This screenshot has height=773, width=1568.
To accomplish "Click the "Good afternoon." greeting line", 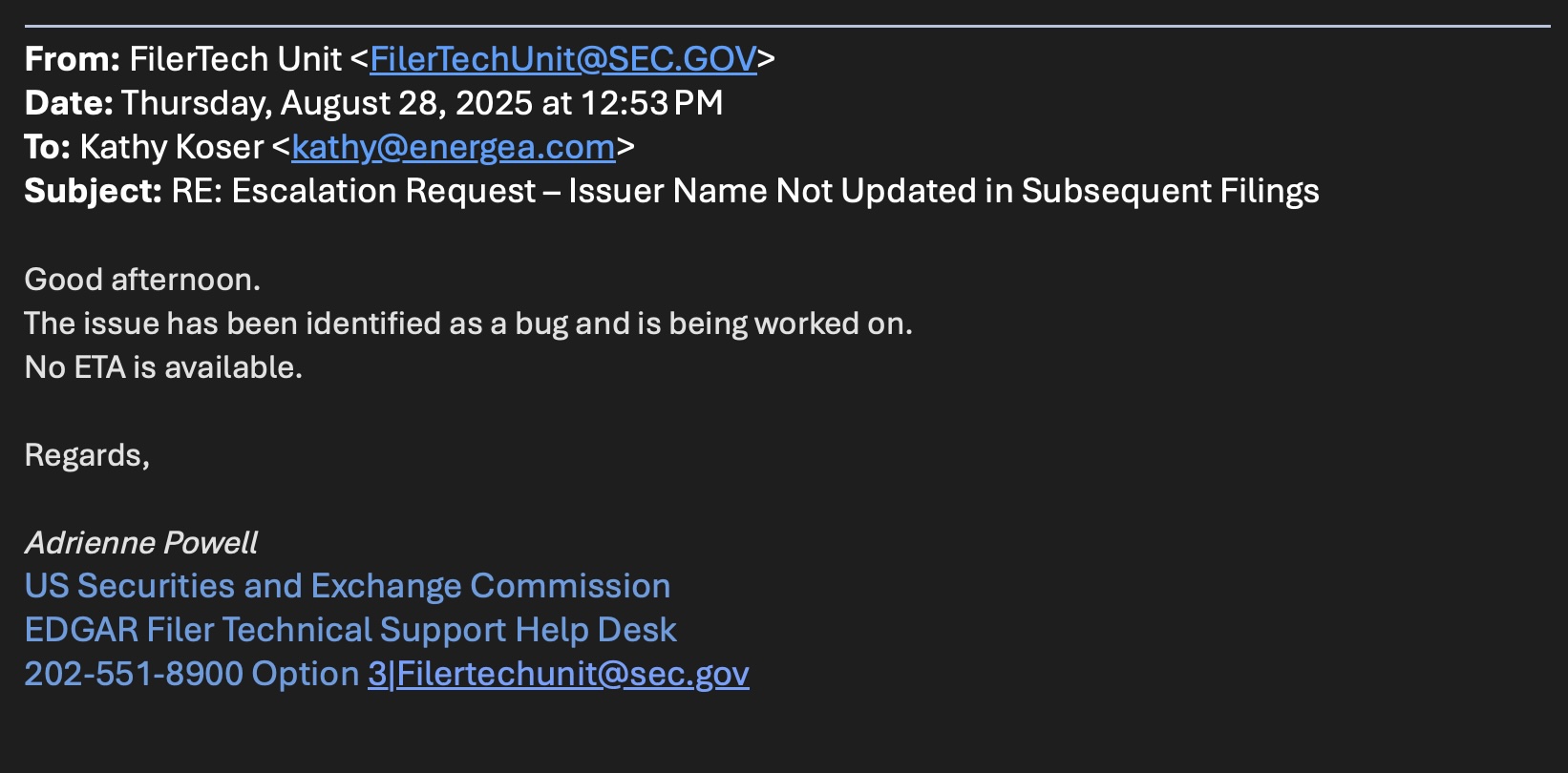I will coord(142,280).
